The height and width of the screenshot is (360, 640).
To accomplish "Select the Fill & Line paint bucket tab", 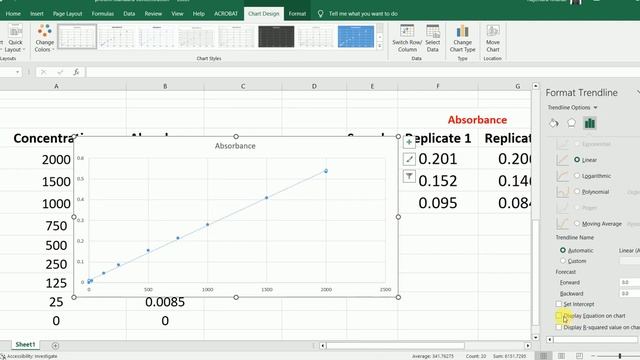I will point(553,123).
